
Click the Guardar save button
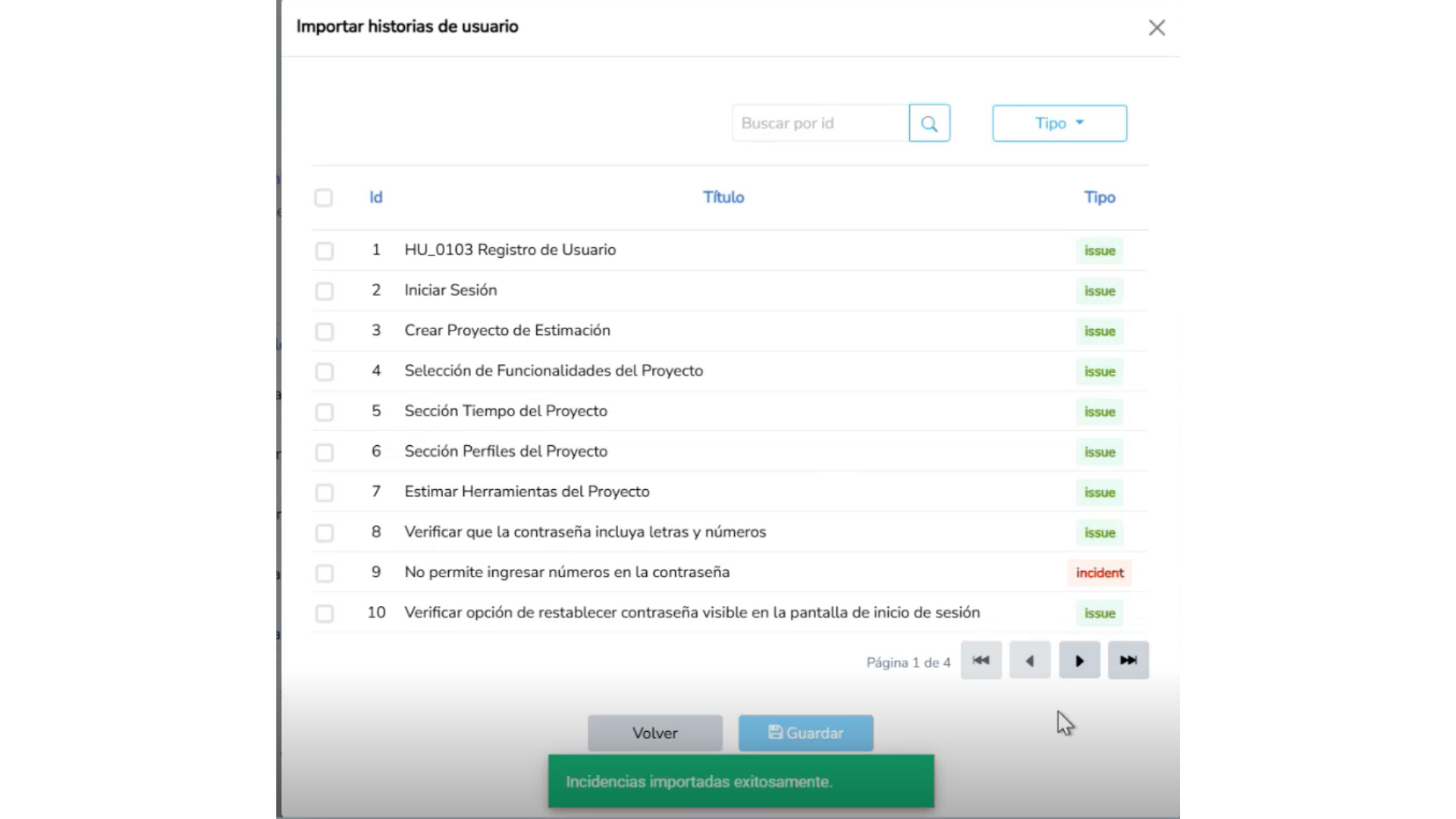coord(806,733)
